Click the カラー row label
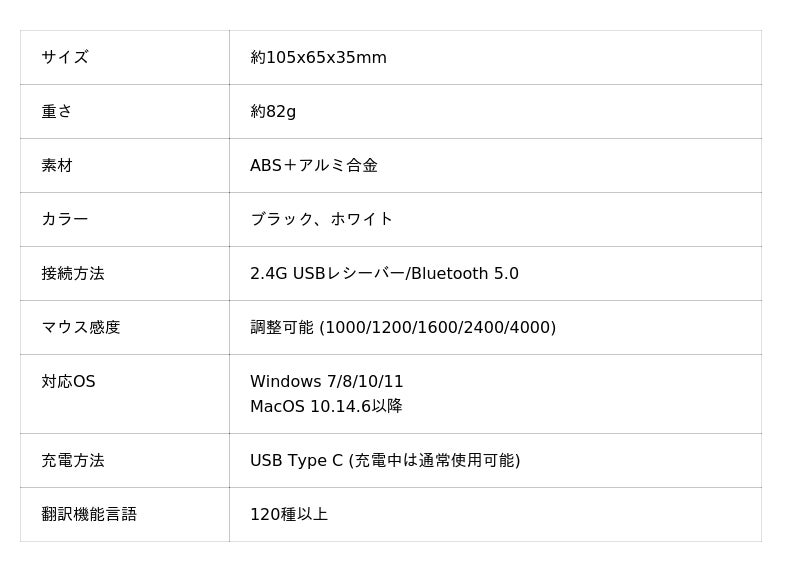The width and height of the screenshot is (800, 572). pyautogui.click(x=65, y=219)
